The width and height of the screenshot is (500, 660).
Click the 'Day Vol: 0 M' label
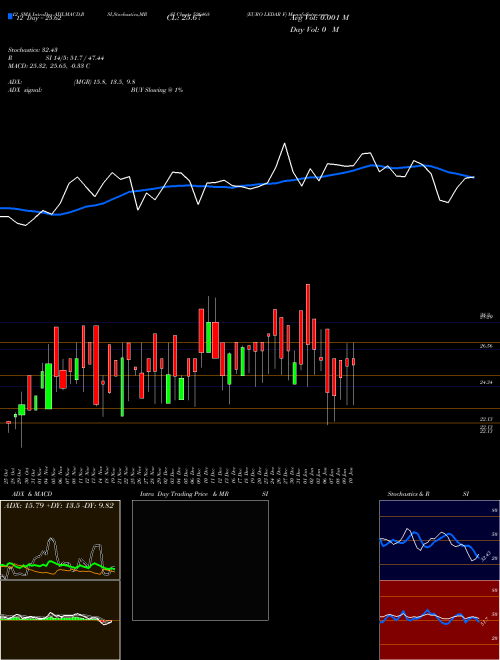pyautogui.click(x=314, y=30)
